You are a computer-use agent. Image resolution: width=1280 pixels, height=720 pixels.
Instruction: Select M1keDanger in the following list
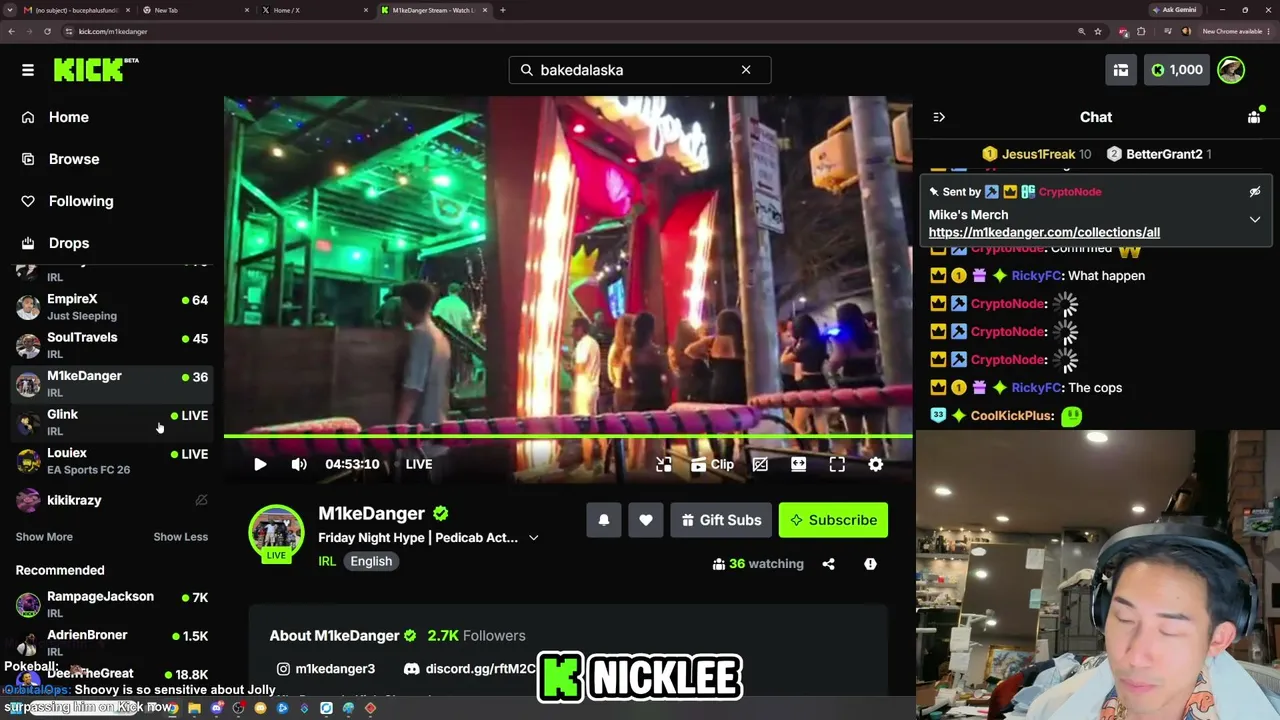(112, 383)
